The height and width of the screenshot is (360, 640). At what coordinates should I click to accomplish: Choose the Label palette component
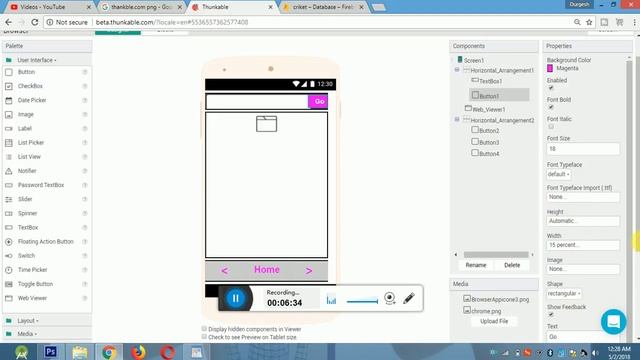tap(24, 129)
